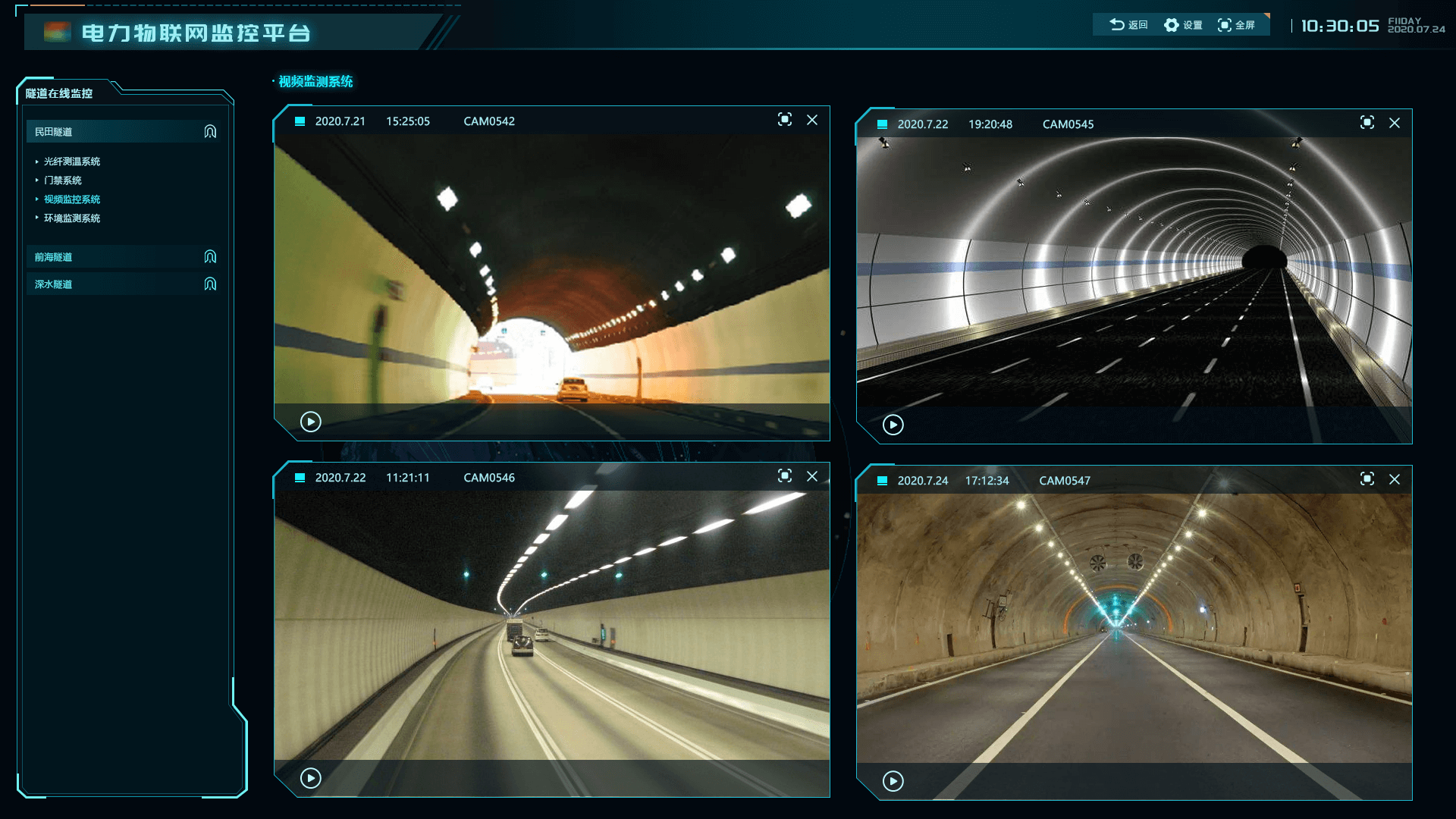Play the CAM0547 video feed
Screen dimensions: 1456x819
tap(893, 781)
